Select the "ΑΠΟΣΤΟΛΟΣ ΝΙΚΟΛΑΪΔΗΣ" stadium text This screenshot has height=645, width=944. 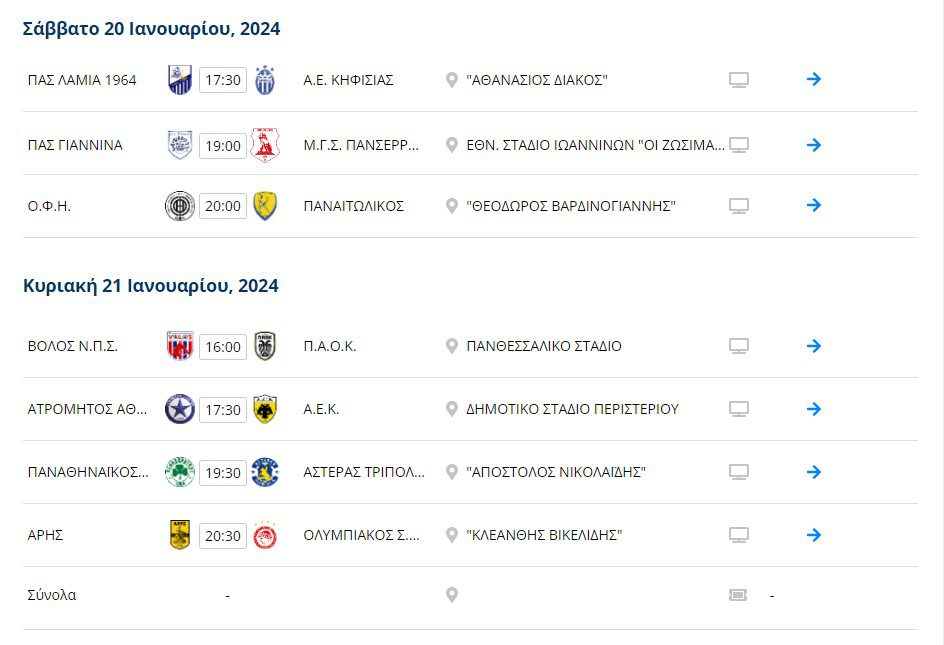point(556,472)
